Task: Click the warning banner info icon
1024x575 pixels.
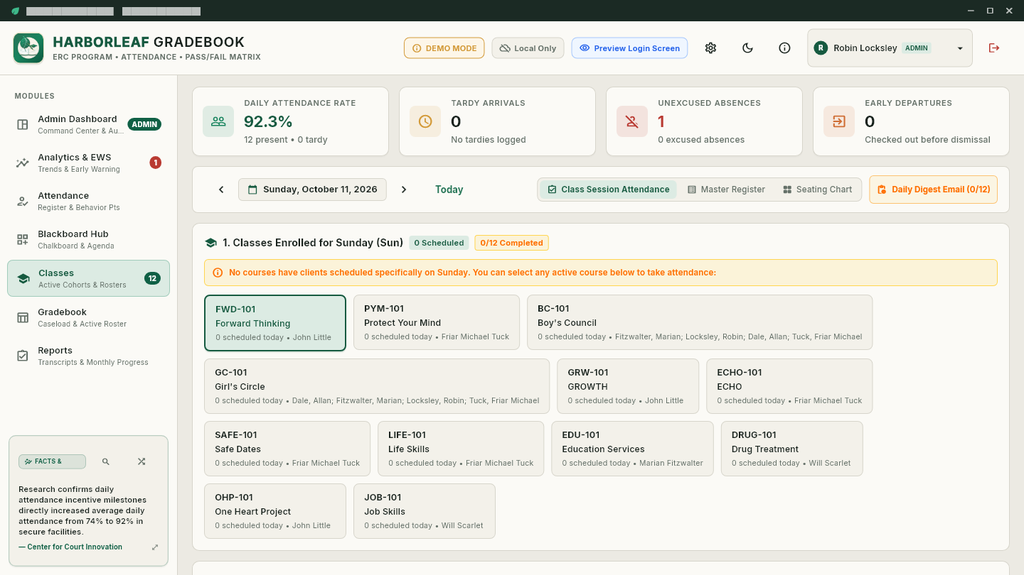Action: click(x=217, y=272)
